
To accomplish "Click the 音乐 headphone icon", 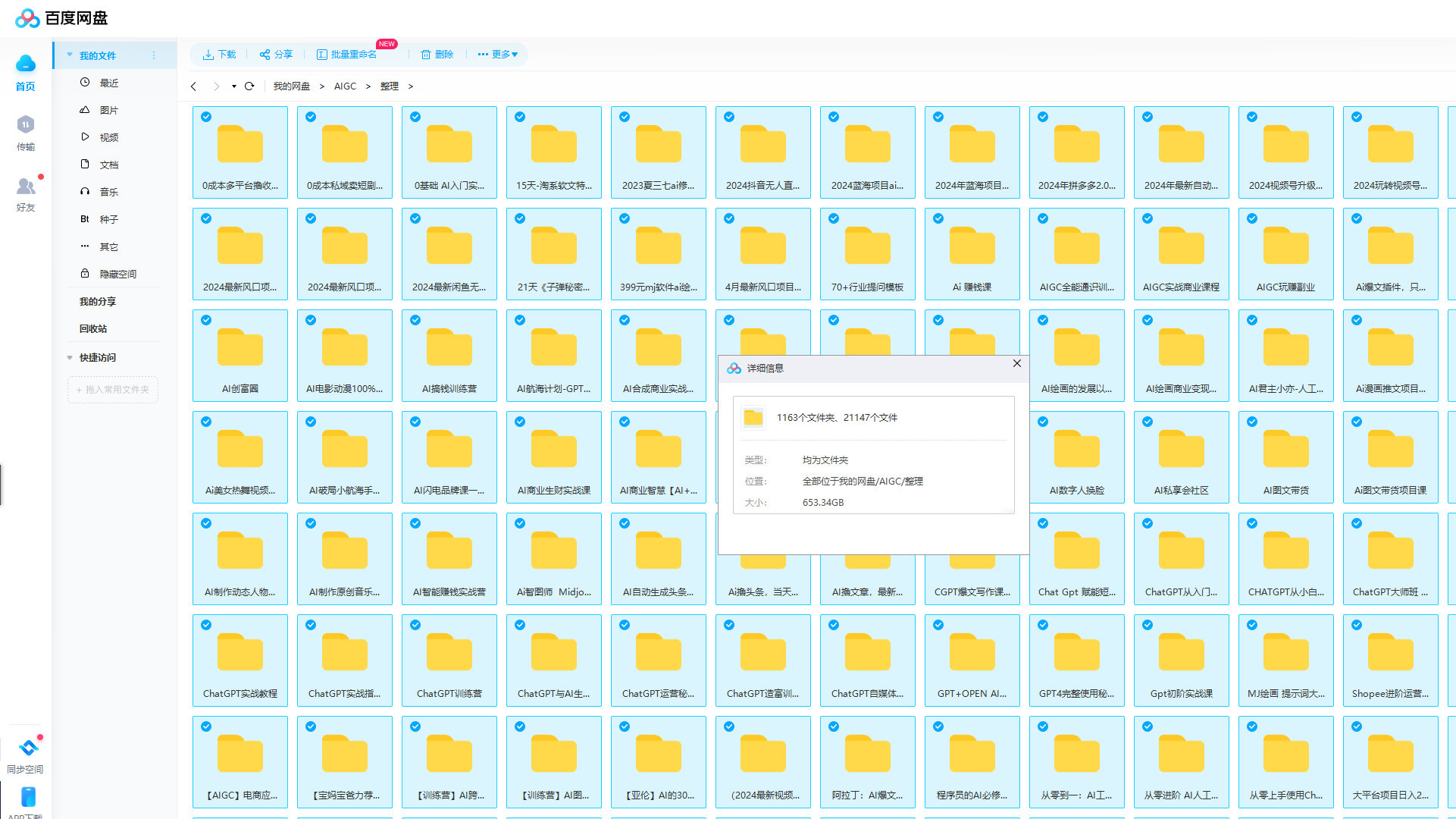I will point(85,192).
